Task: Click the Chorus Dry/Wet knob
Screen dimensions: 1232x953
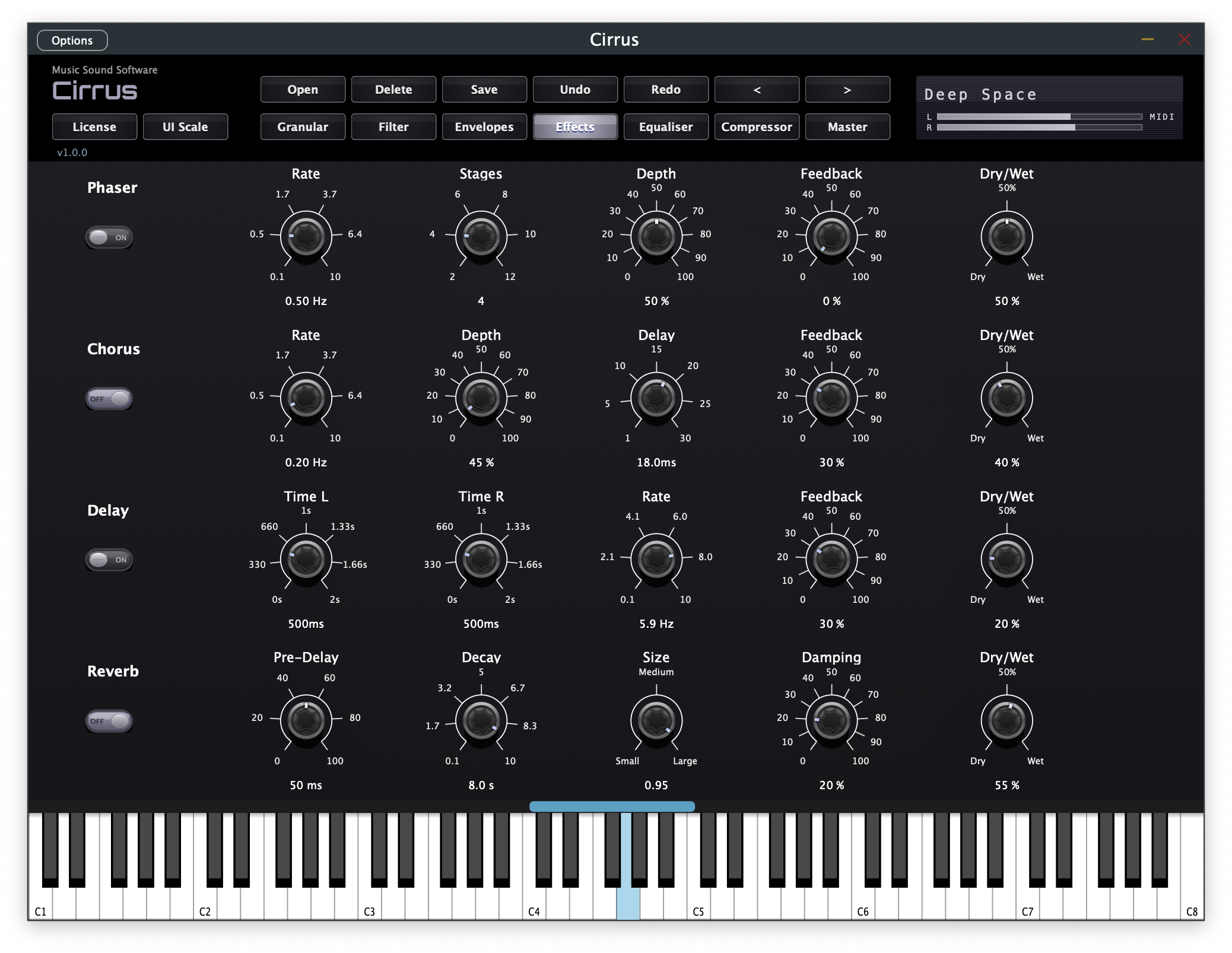Action: point(1007,398)
